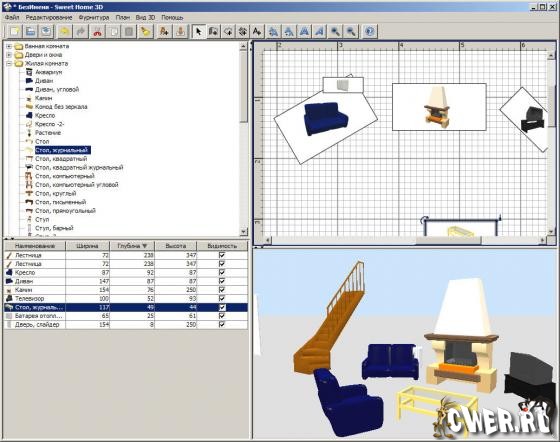Select the blue sofa in the plan
This screenshot has height=442, width=560.
tap(325, 118)
